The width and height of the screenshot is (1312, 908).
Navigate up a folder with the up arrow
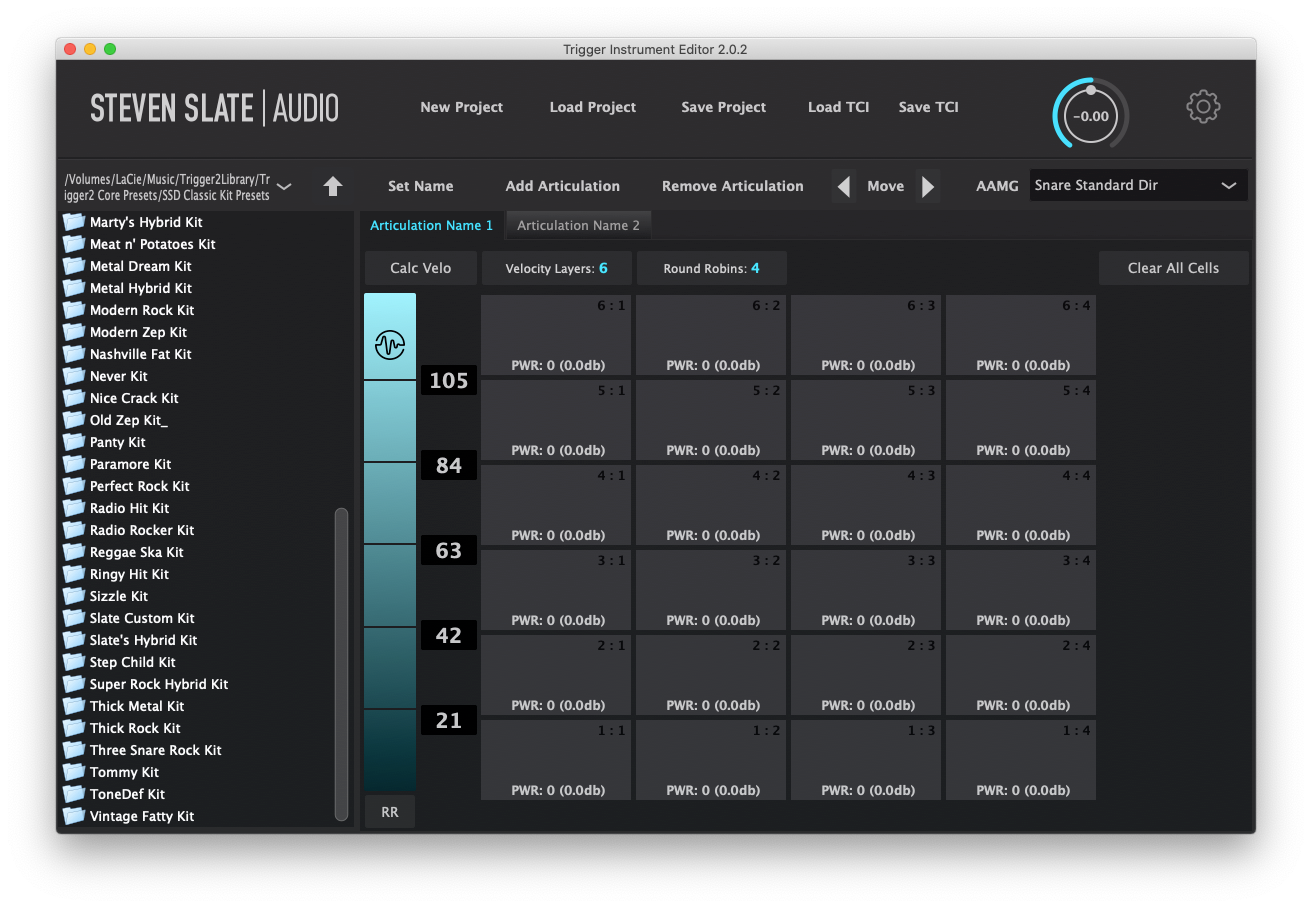point(333,186)
